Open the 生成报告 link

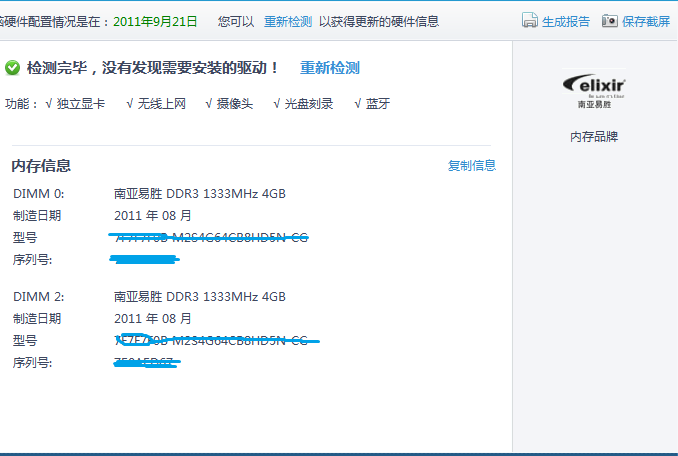[566, 22]
